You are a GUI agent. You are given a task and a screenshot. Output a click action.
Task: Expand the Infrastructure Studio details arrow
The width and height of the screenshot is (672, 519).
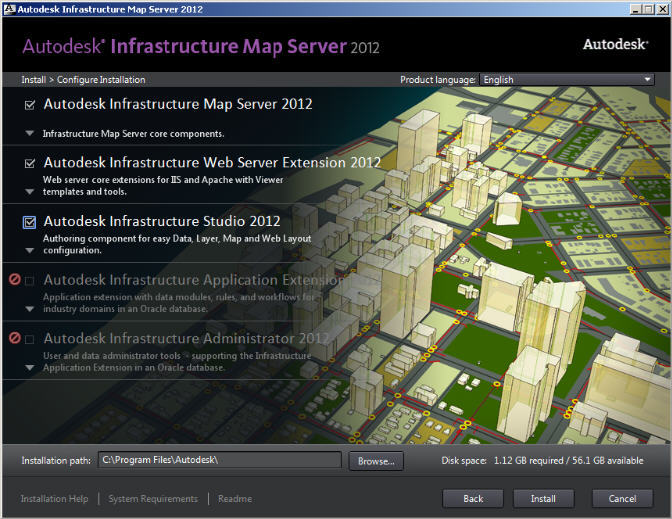tap(30, 250)
